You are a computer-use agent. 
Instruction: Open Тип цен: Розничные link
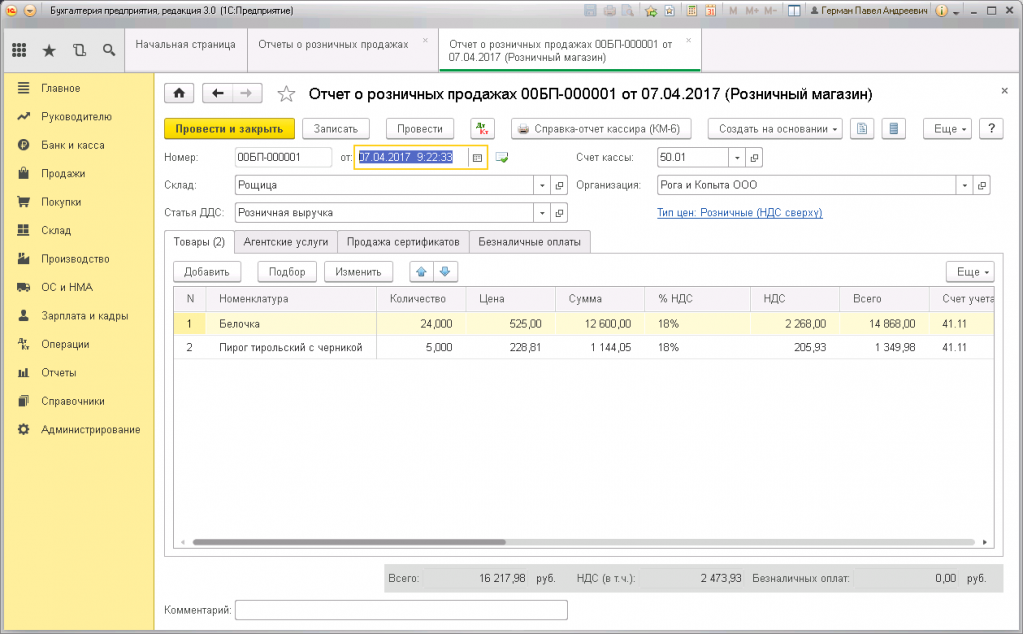point(739,213)
